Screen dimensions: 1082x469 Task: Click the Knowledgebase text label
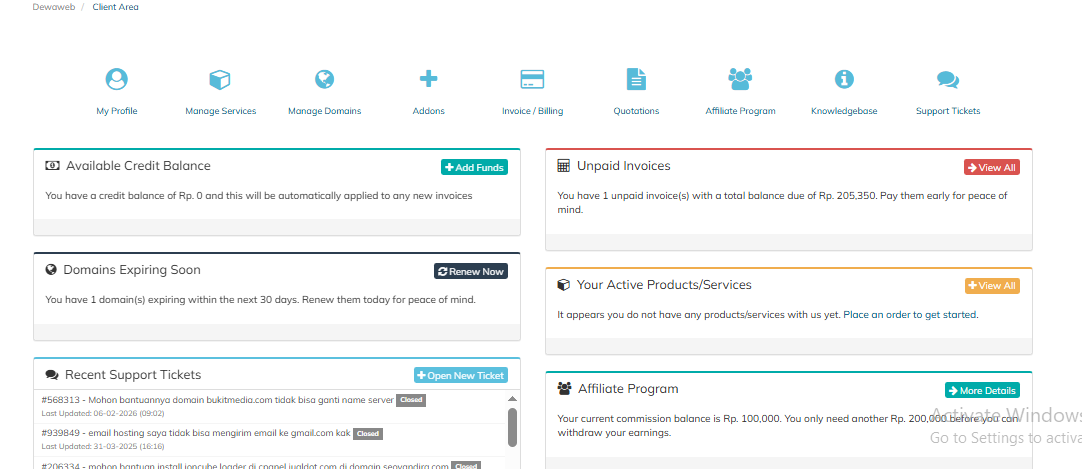pyautogui.click(x=844, y=111)
